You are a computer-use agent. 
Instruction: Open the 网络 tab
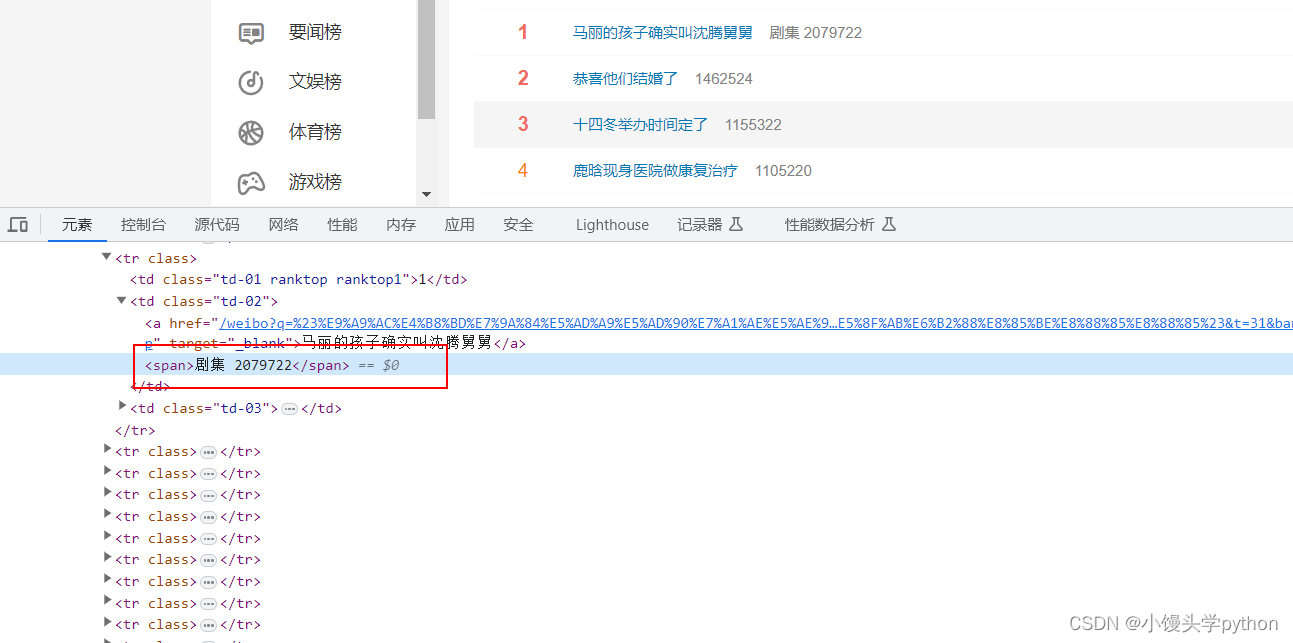(x=283, y=225)
